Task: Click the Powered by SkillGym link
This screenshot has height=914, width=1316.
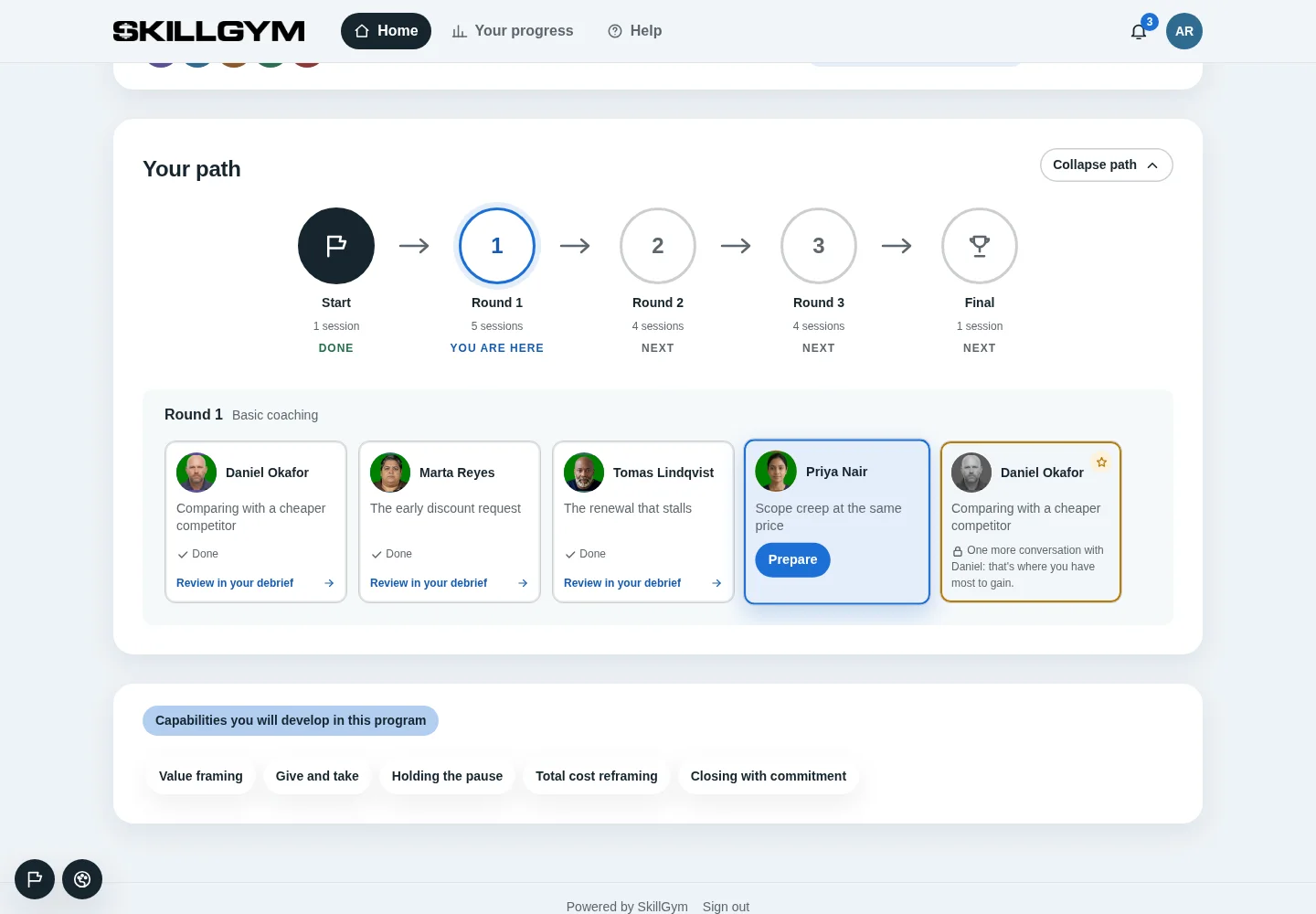Action: pyautogui.click(x=627, y=907)
